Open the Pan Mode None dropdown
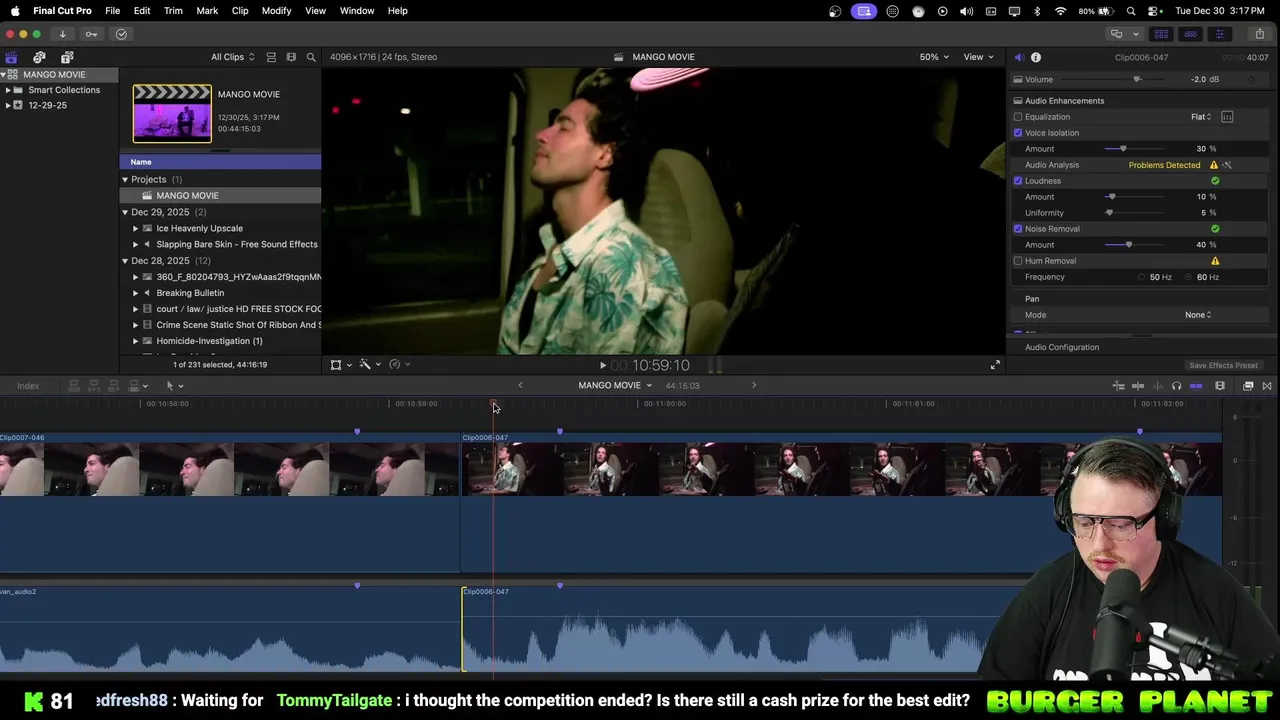 click(x=1198, y=315)
